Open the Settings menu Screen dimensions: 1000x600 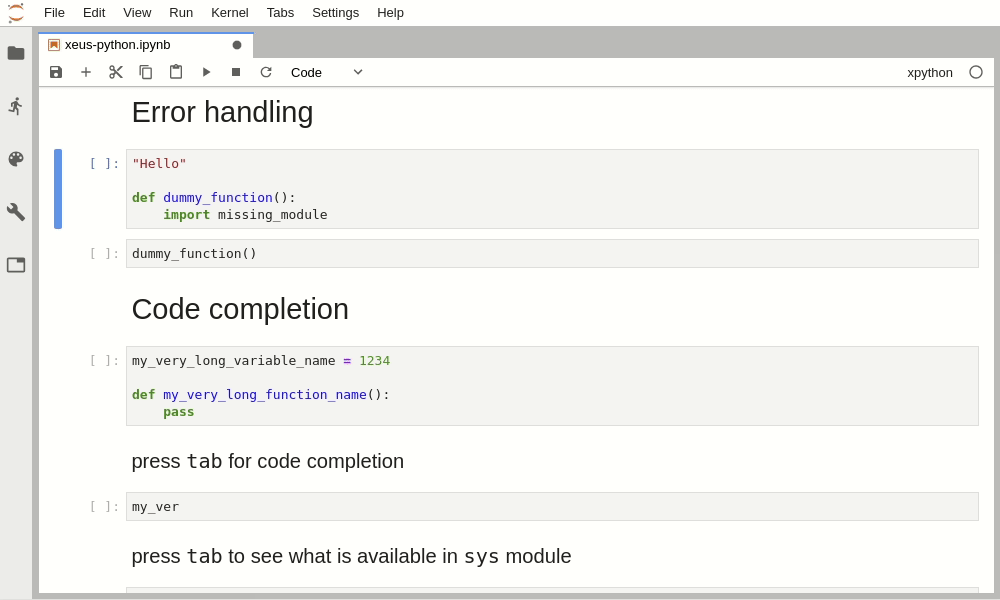click(x=335, y=12)
